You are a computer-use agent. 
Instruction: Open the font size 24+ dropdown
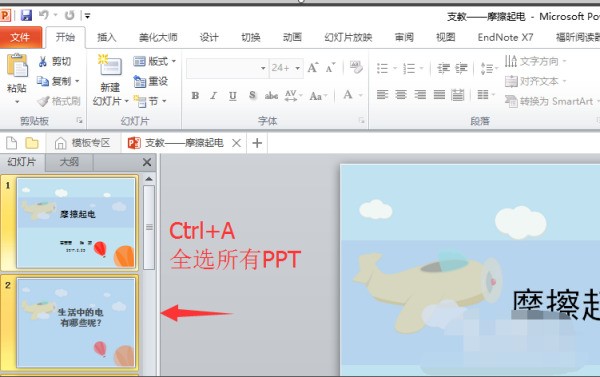coord(297,68)
